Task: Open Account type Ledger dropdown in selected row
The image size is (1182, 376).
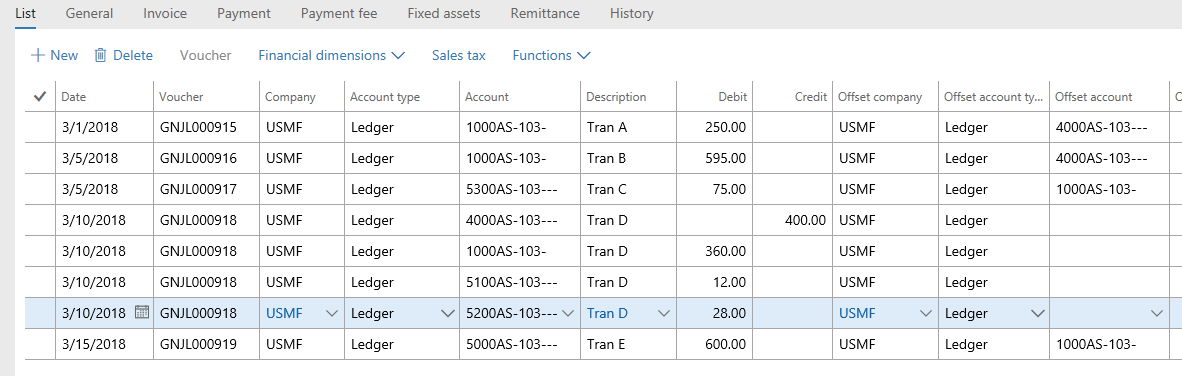Action: 448,313
